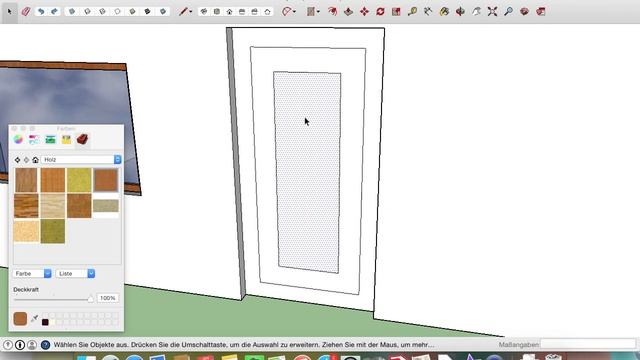Go back in material library navigation
Viewport: 640px width, 360px height.
pos(17,160)
